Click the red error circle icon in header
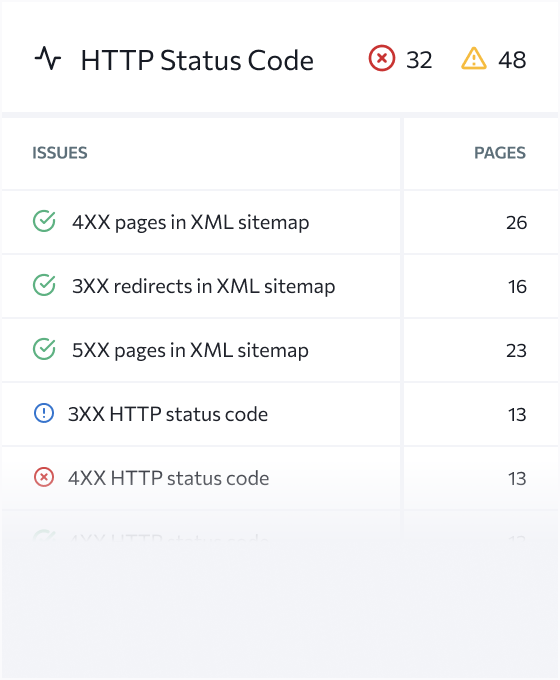This screenshot has height=680, width=560. 382,58
